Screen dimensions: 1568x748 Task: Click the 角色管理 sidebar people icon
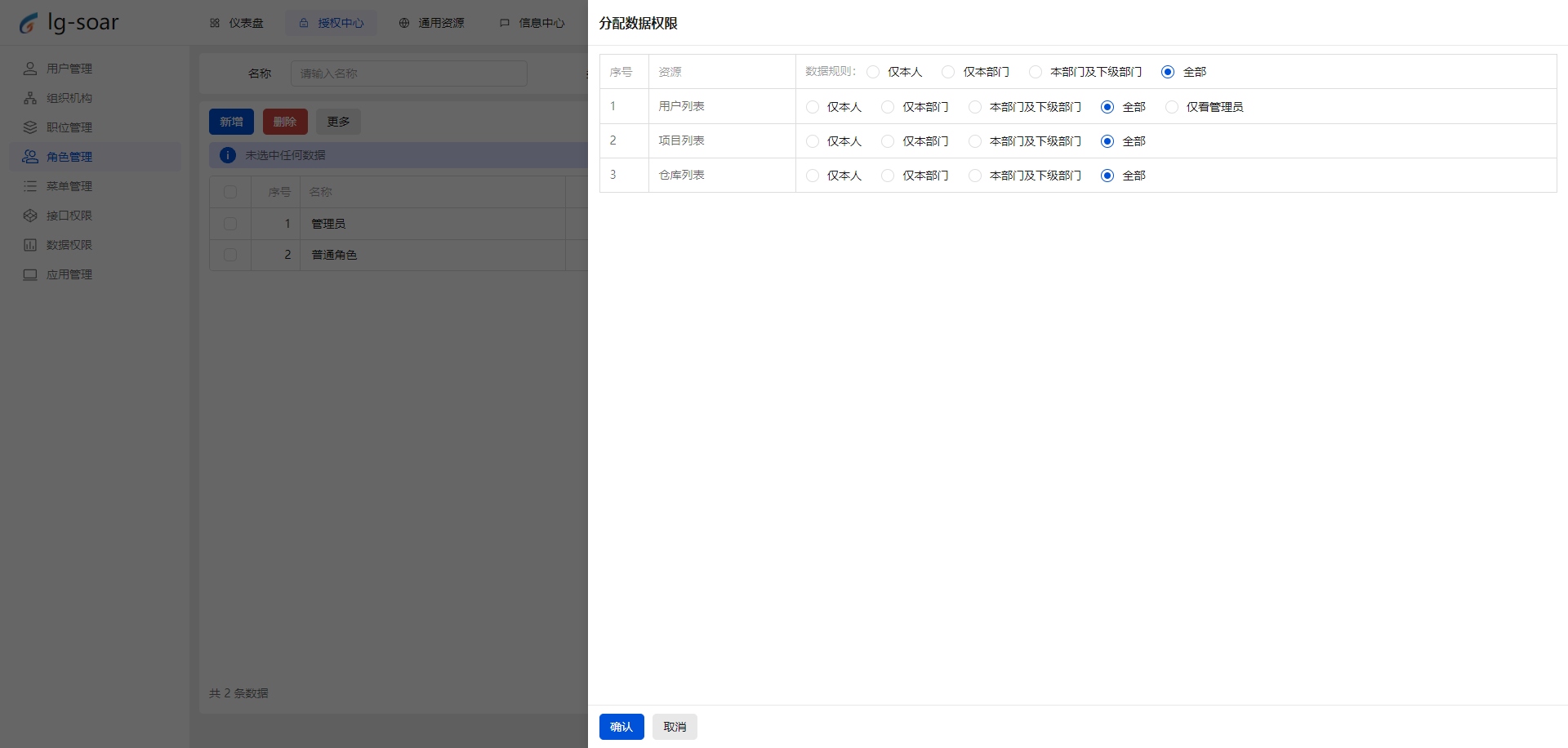[30, 157]
